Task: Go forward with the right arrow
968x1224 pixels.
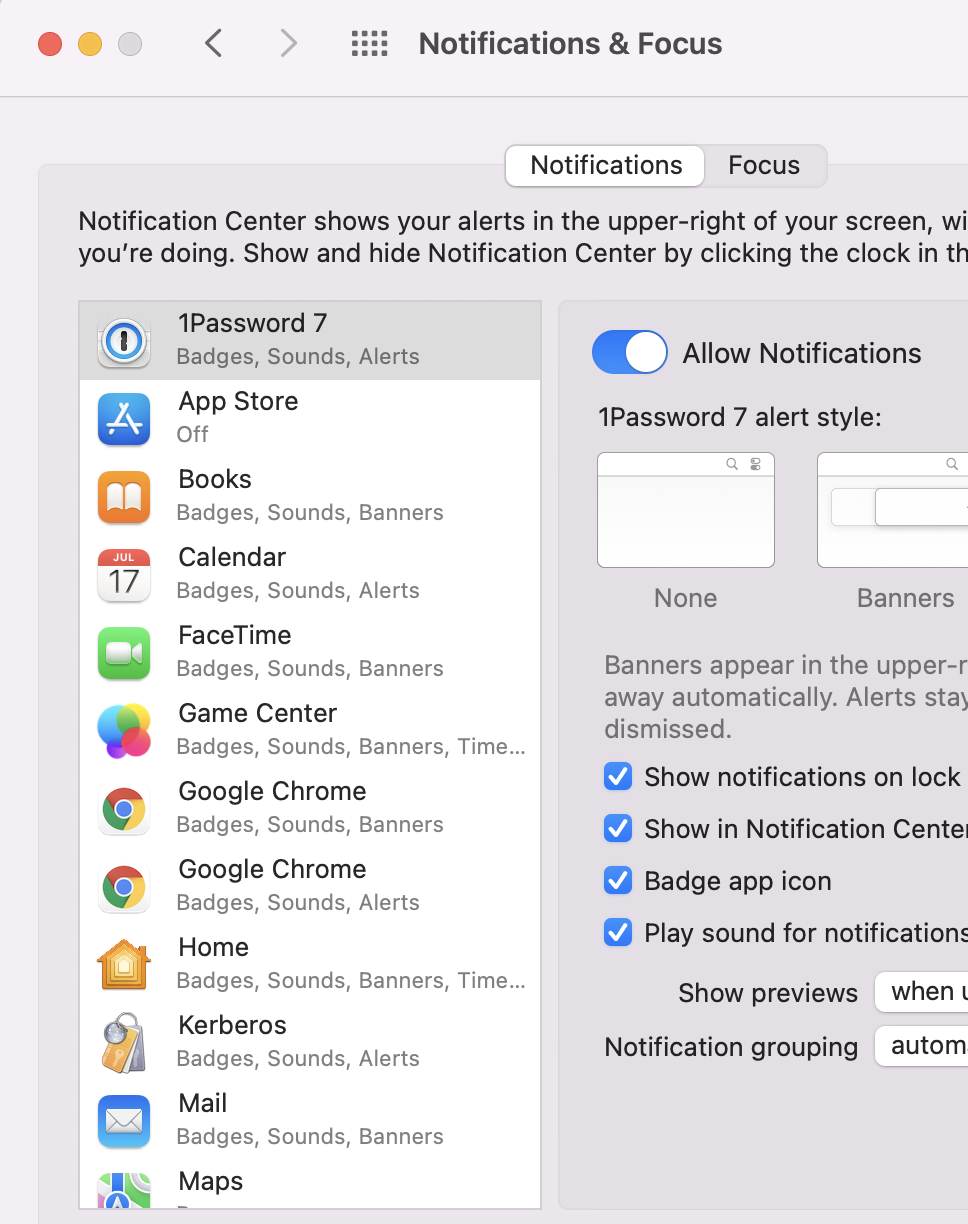Action: point(288,43)
